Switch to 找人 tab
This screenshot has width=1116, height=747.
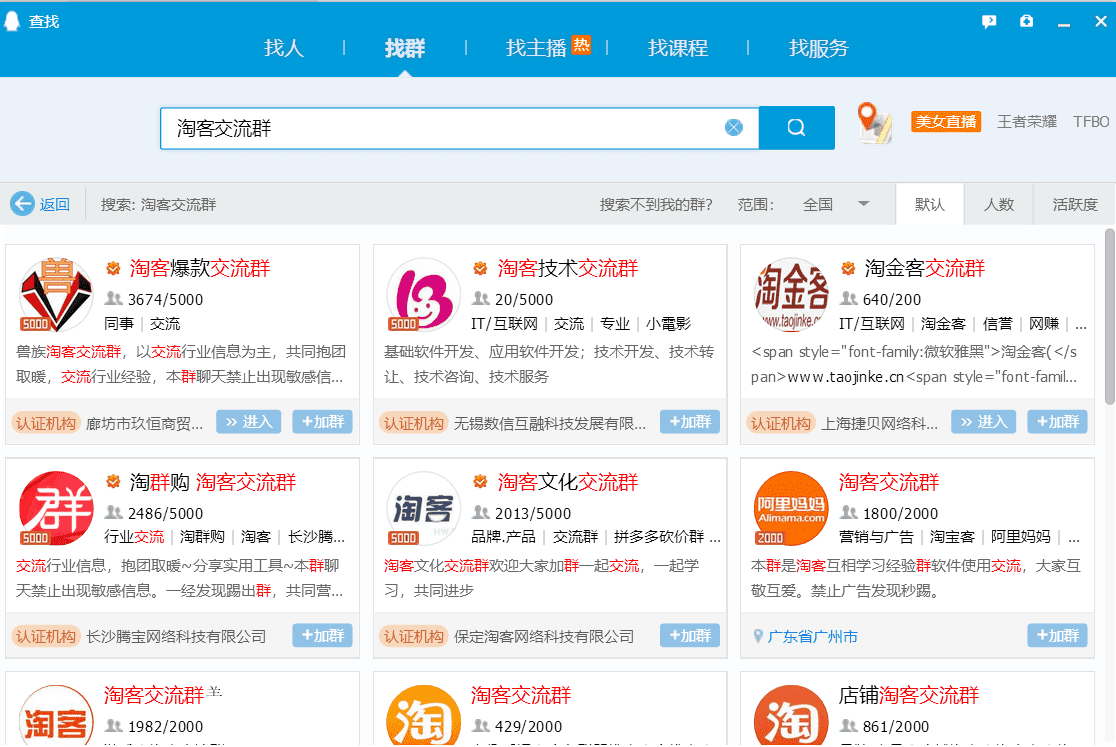pos(284,48)
